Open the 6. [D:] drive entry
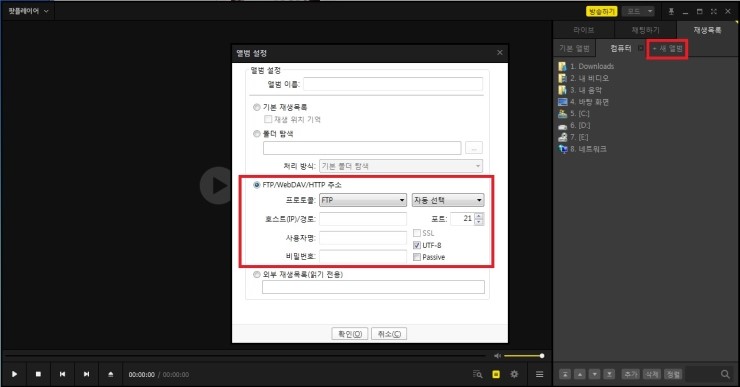Viewport: 740px width, 387px height. pos(574,125)
